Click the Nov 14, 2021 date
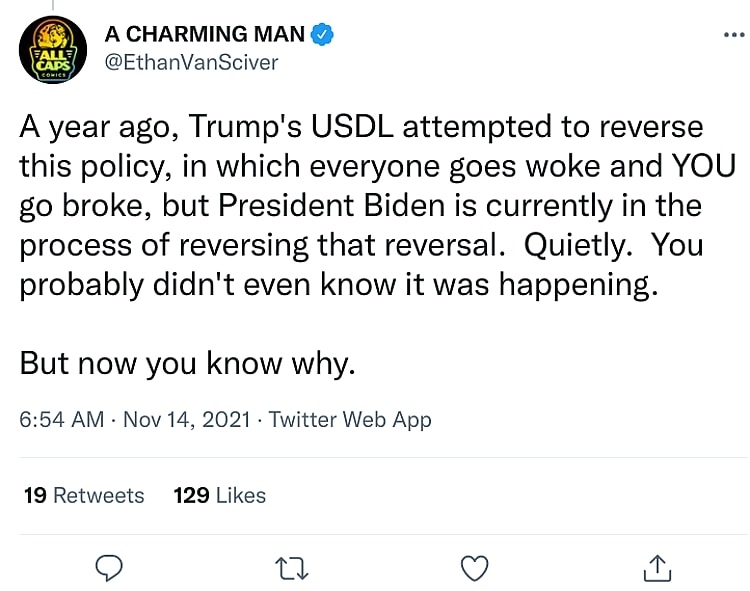The height and width of the screenshot is (591, 750). point(186,420)
